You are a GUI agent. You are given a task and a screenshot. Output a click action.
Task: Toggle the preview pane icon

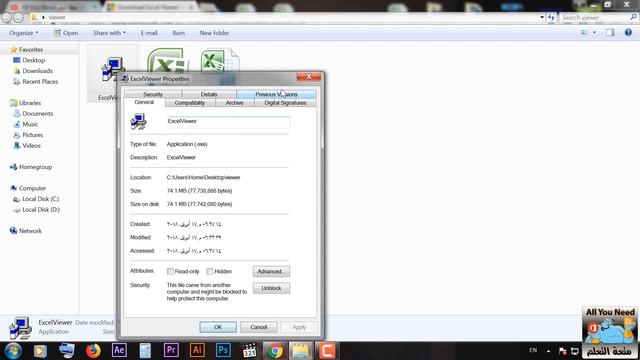(610, 33)
